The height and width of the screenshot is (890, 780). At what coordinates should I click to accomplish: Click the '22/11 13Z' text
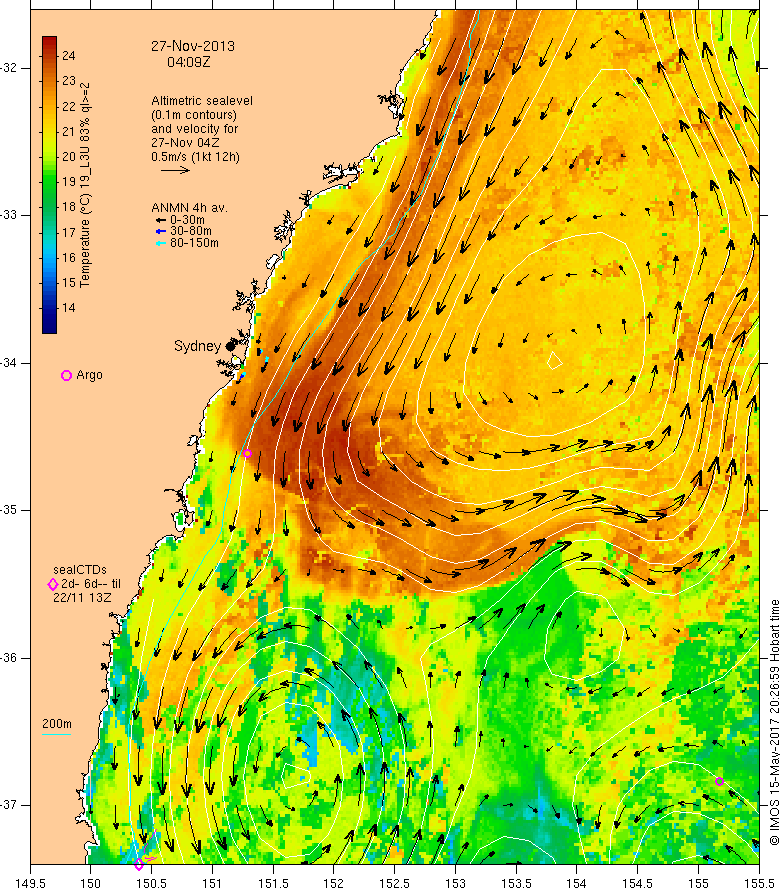(x=82, y=598)
